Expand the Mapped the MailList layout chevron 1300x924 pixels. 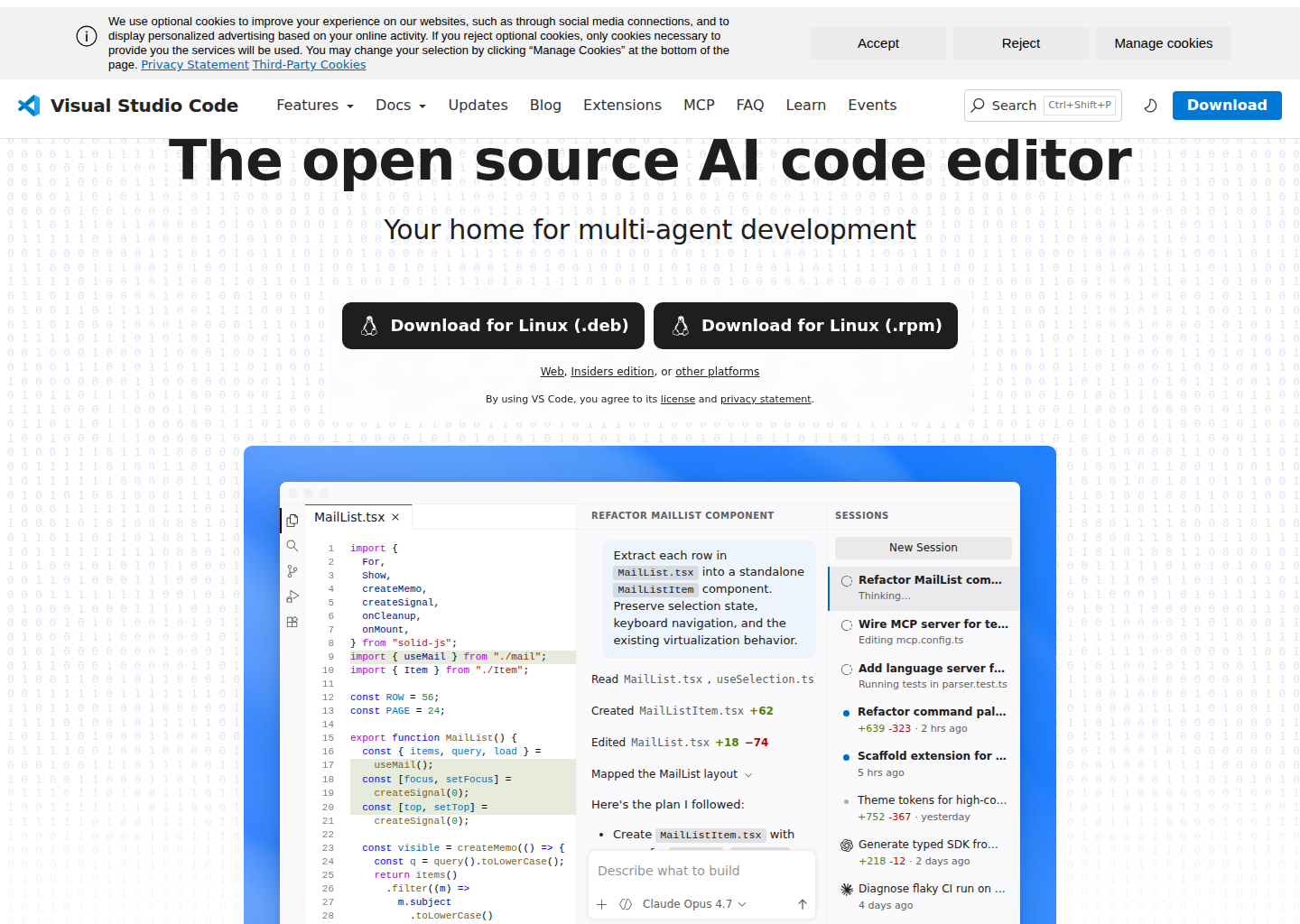pyautogui.click(x=748, y=775)
